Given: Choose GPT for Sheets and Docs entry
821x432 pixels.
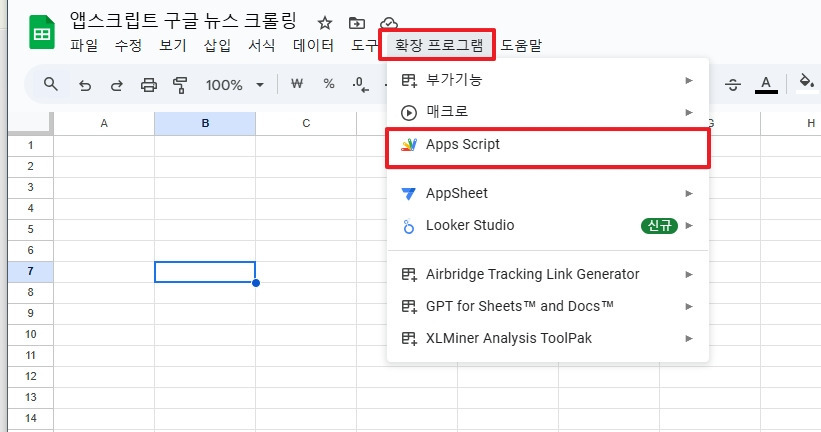Looking at the screenshot, I should point(548,306).
